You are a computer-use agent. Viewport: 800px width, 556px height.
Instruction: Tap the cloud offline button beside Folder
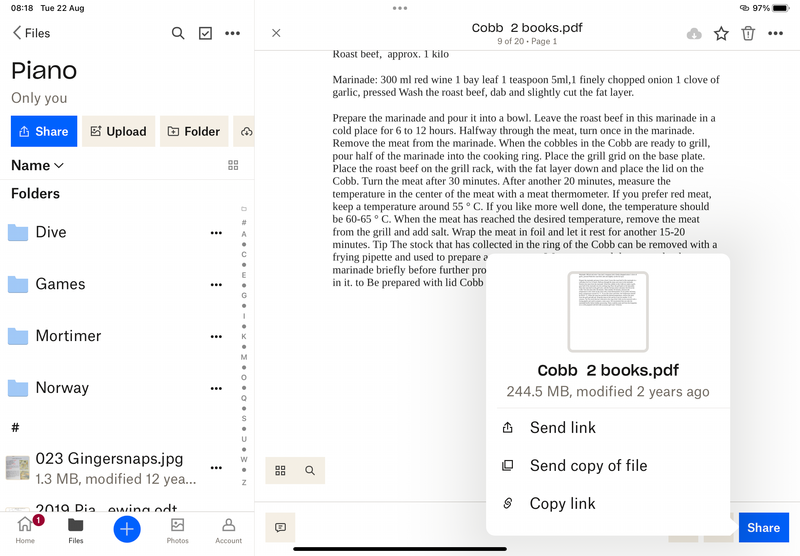click(x=246, y=131)
